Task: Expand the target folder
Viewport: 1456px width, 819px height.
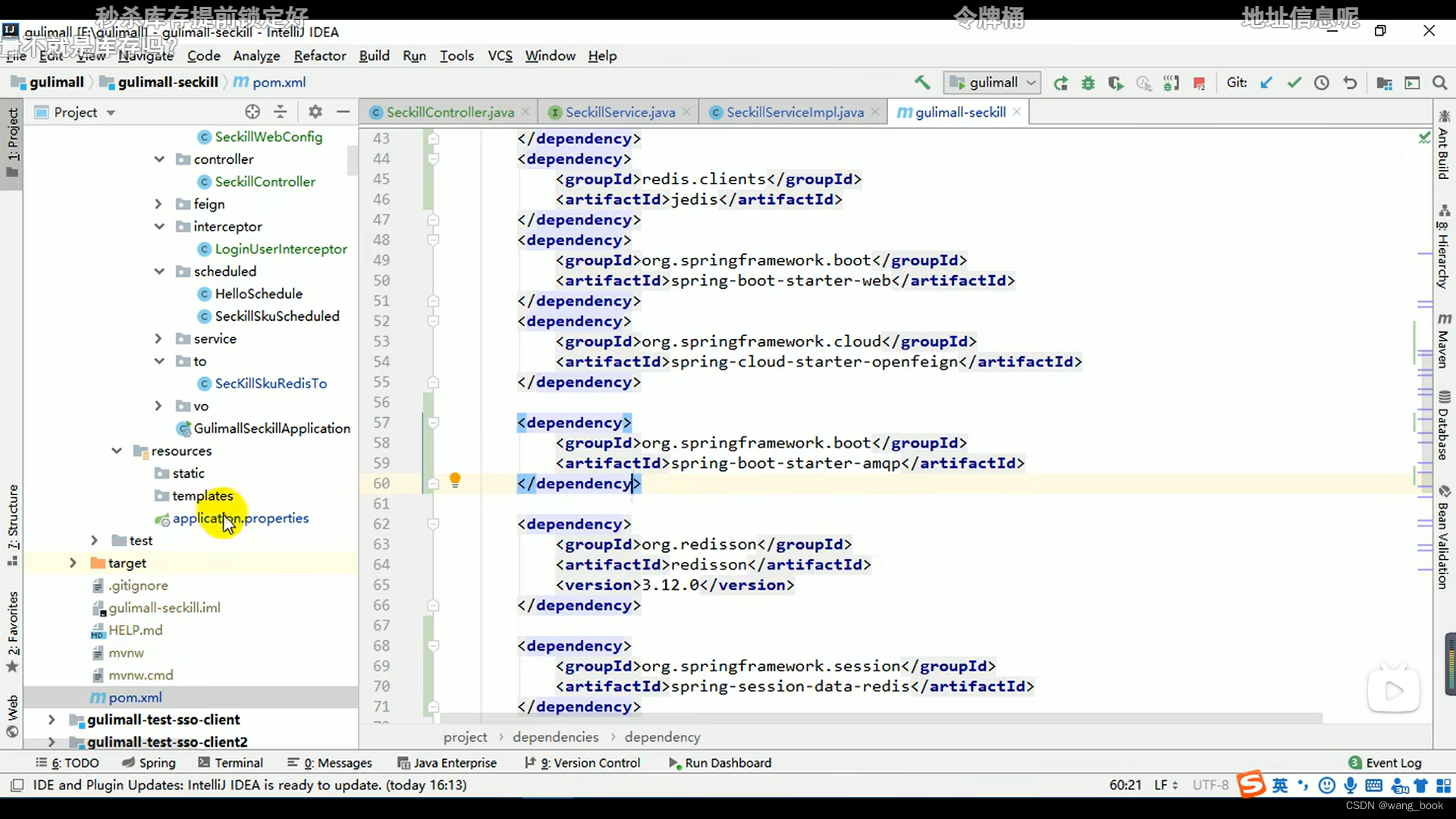Action: point(73,563)
